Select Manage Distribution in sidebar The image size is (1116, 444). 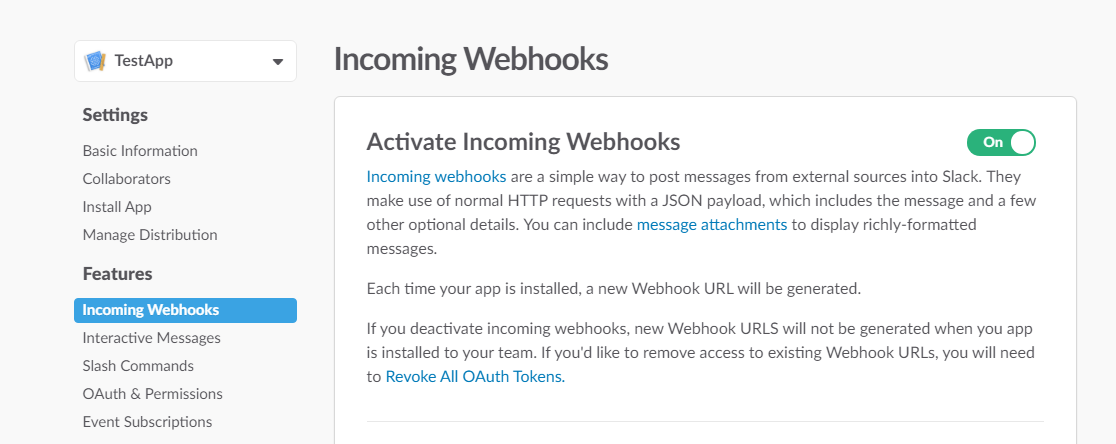(x=150, y=235)
